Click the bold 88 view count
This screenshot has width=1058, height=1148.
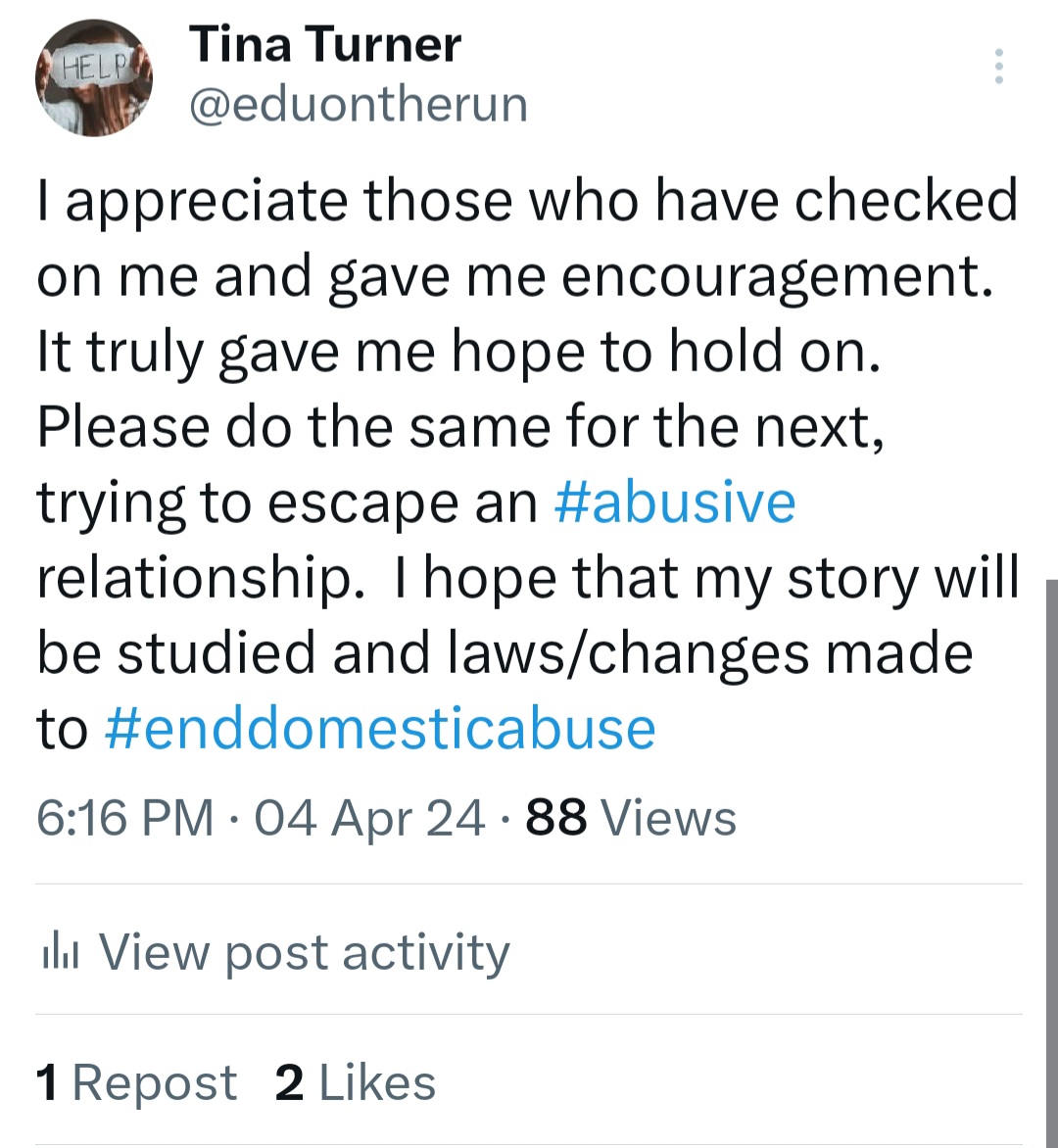556,818
